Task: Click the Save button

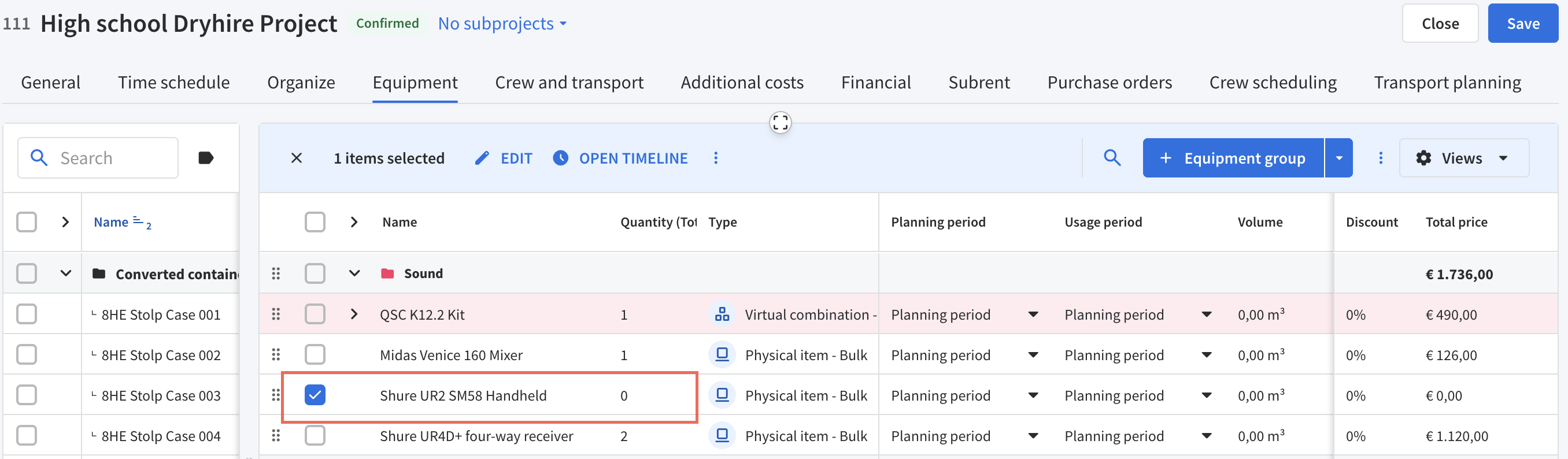Action: [x=1522, y=24]
